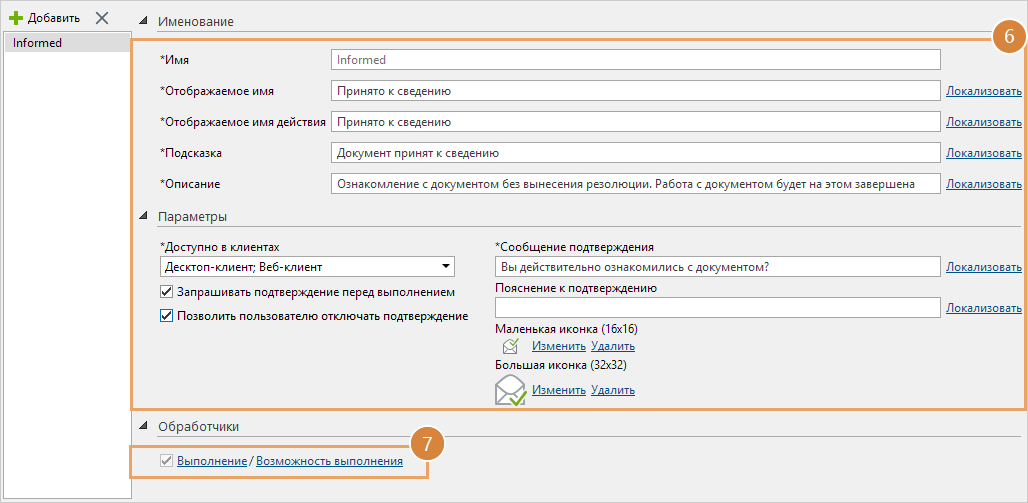The image size is (1028, 503).
Task: Click Изменить for the small icon
Action: pos(558,346)
